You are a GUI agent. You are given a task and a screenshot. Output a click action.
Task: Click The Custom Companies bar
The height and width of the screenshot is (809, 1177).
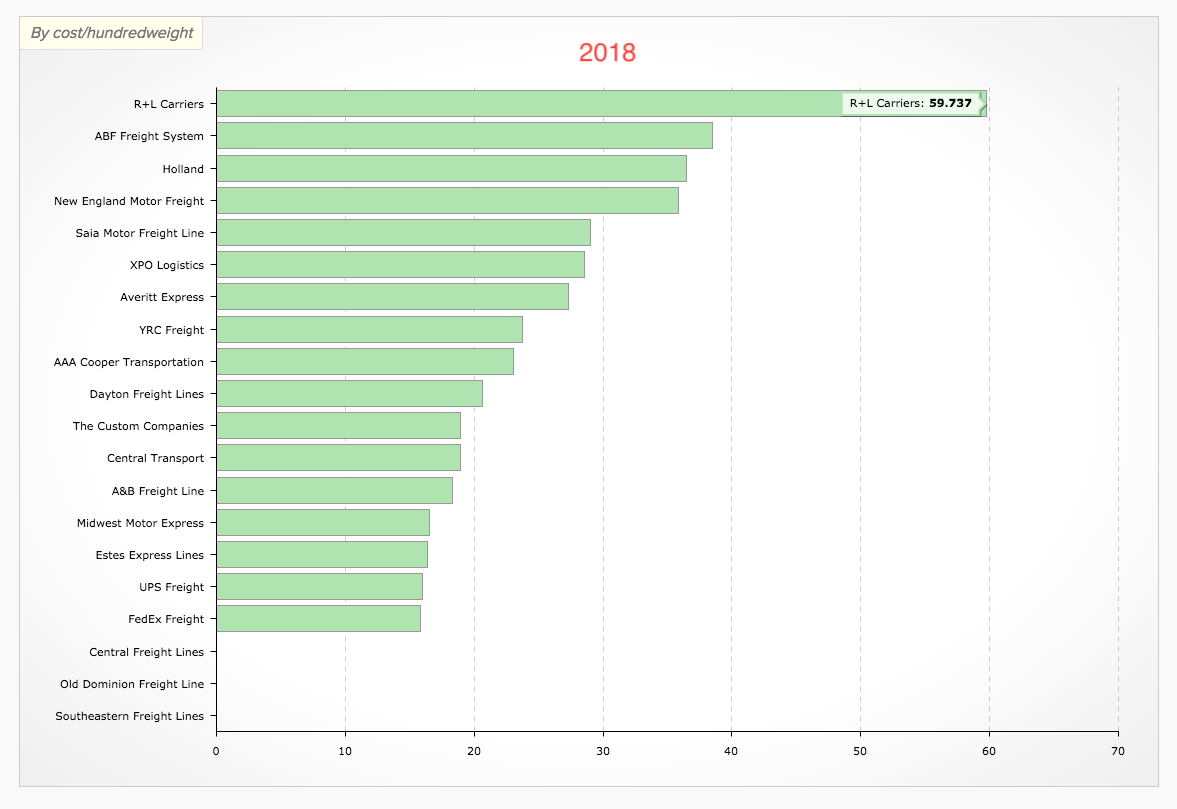(x=339, y=426)
